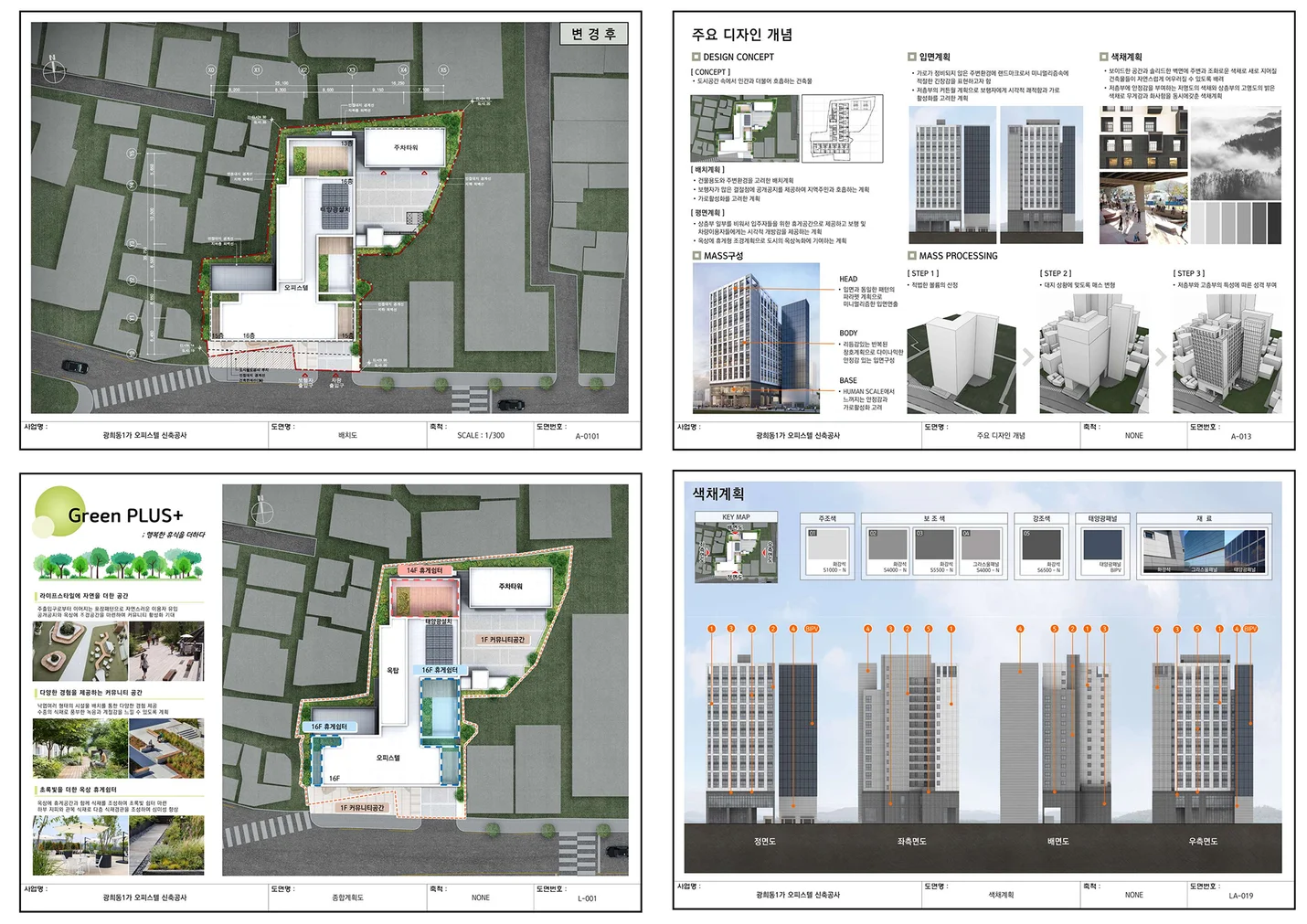
Task: Click the '주차타워' label on sheet A-0101
Action: 406,147
